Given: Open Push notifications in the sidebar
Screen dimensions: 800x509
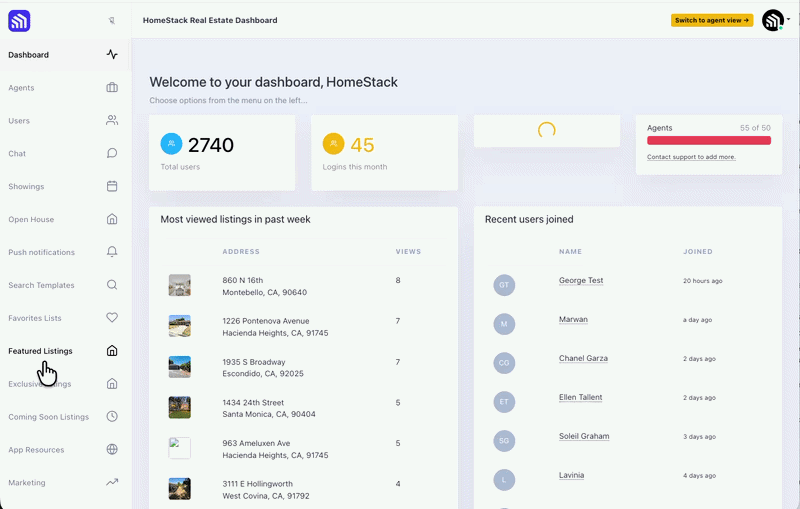Looking at the screenshot, I should click(x=65, y=252).
